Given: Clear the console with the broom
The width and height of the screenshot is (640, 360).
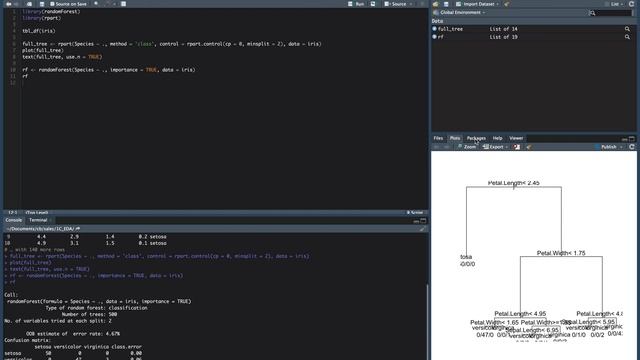Looking at the screenshot, I should tap(422, 229).
